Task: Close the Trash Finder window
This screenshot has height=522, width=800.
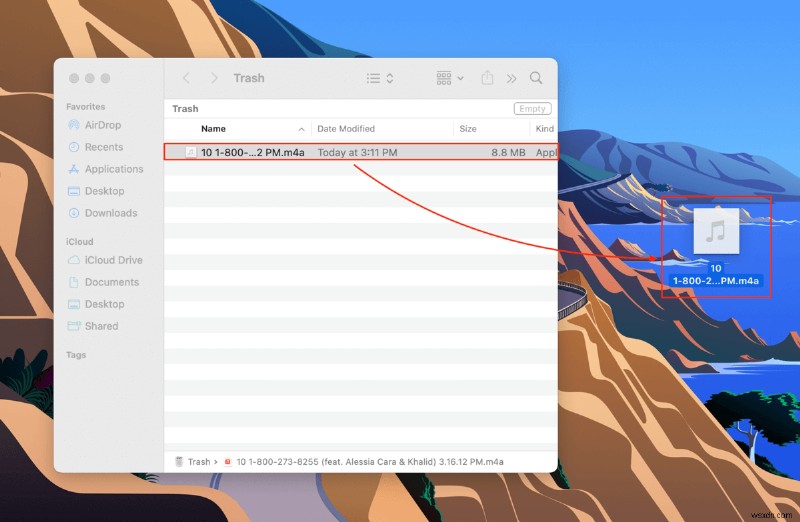Action: tap(74, 78)
